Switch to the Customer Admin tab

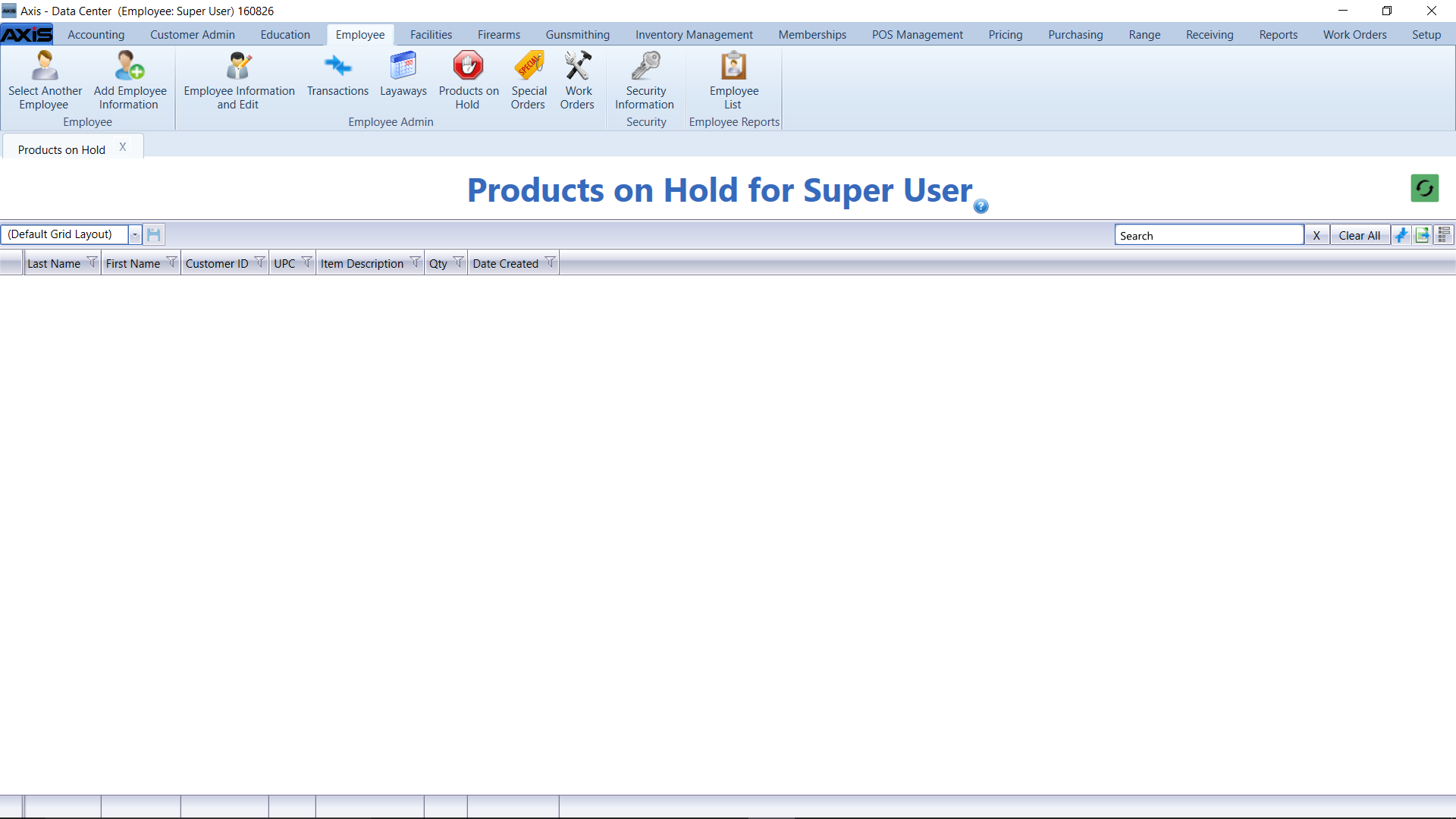193,35
